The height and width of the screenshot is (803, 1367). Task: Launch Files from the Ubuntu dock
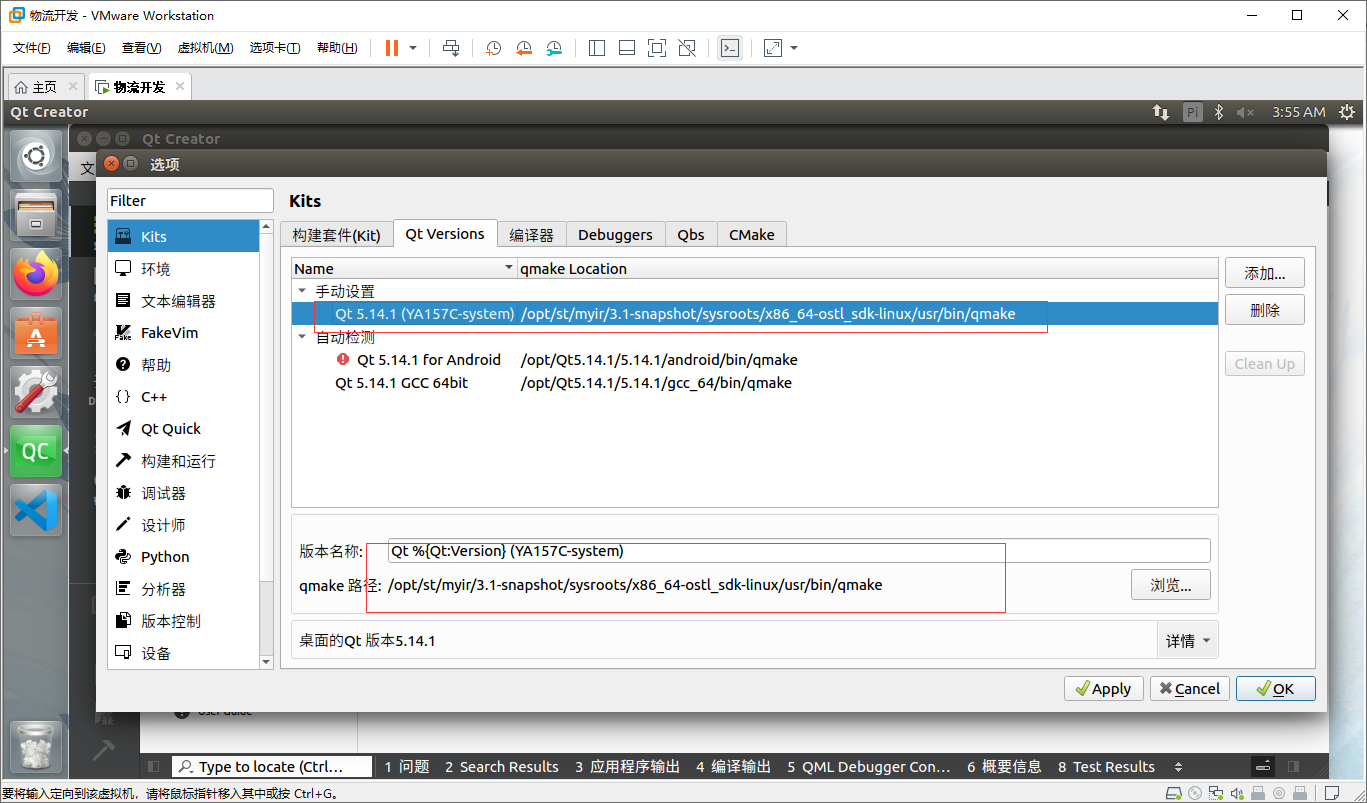[x=36, y=215]
